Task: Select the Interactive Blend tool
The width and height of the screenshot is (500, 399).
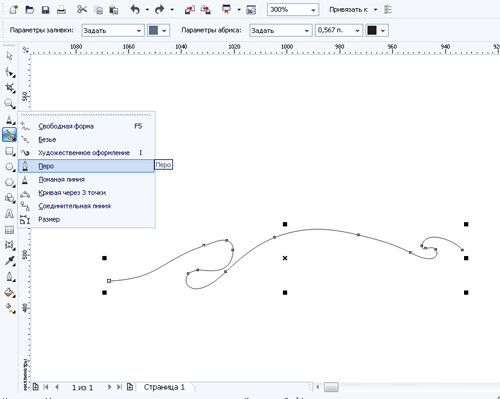Action: click(x=10, y=245)
